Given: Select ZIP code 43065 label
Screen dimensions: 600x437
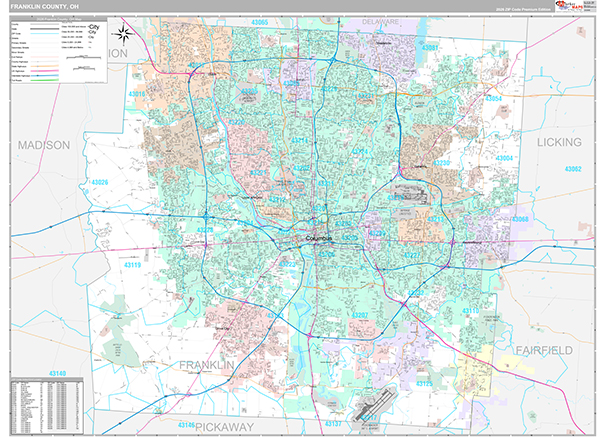Looking at the screenshot, I should click(x=260, y=22).
